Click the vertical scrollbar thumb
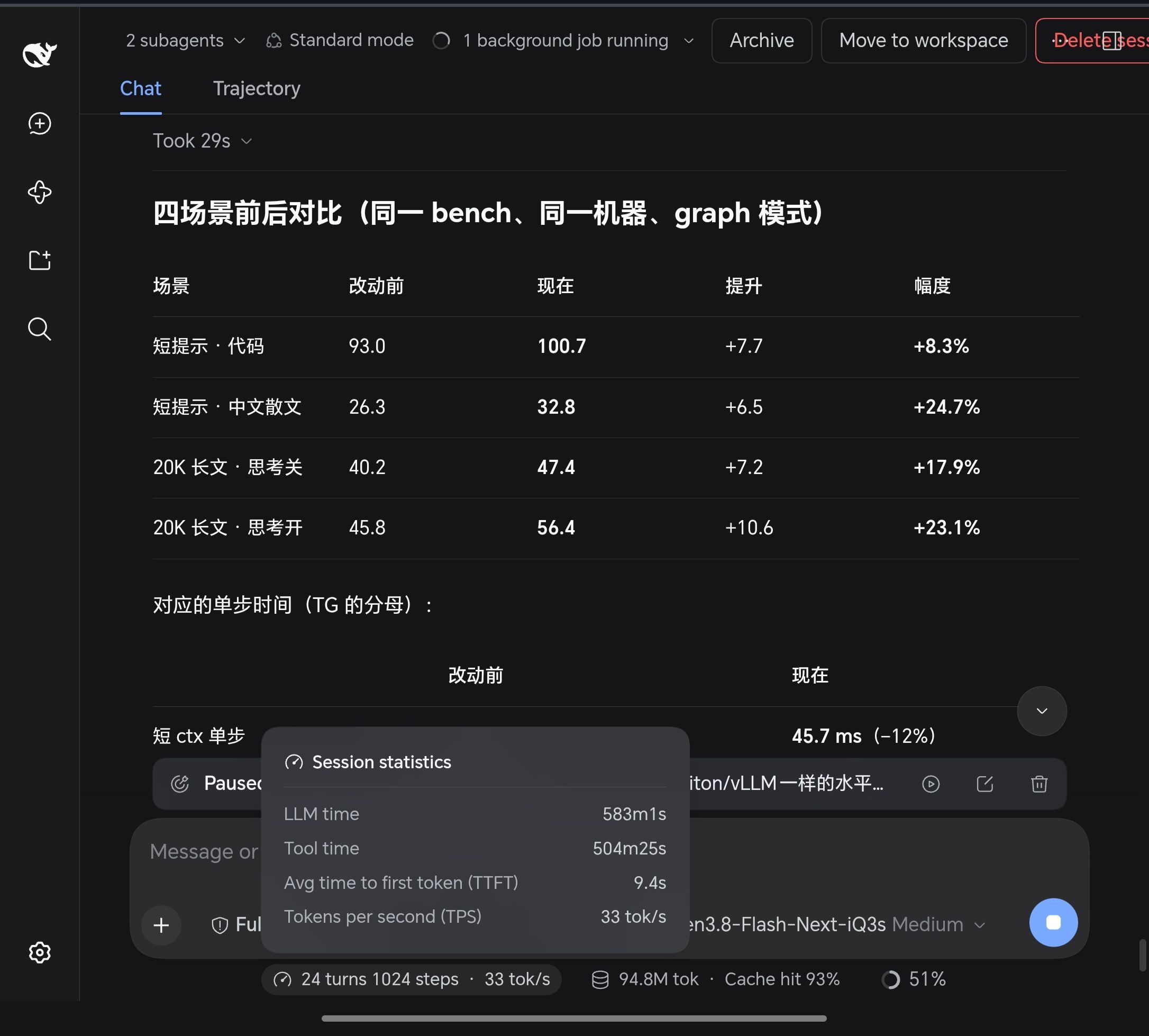This screenshot has width=1149, height=1036. click(1142, 956)
